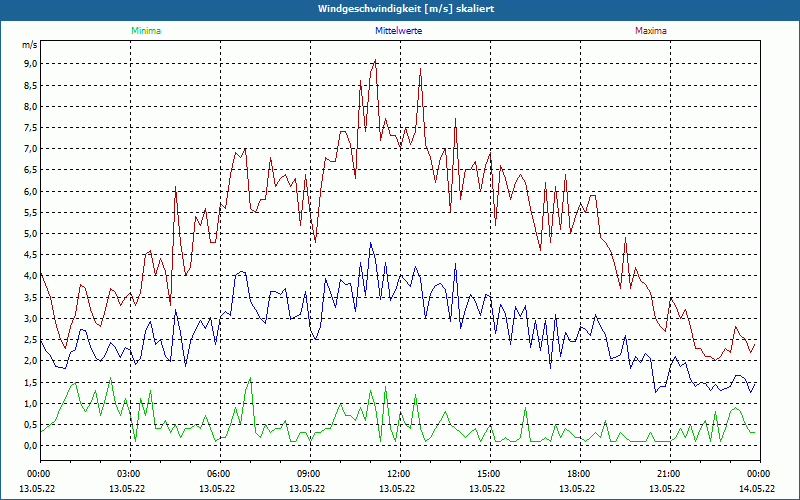Click the m/s unit label above y-axis
Viewport: 800px width, 500px height.
click(29, 45)
